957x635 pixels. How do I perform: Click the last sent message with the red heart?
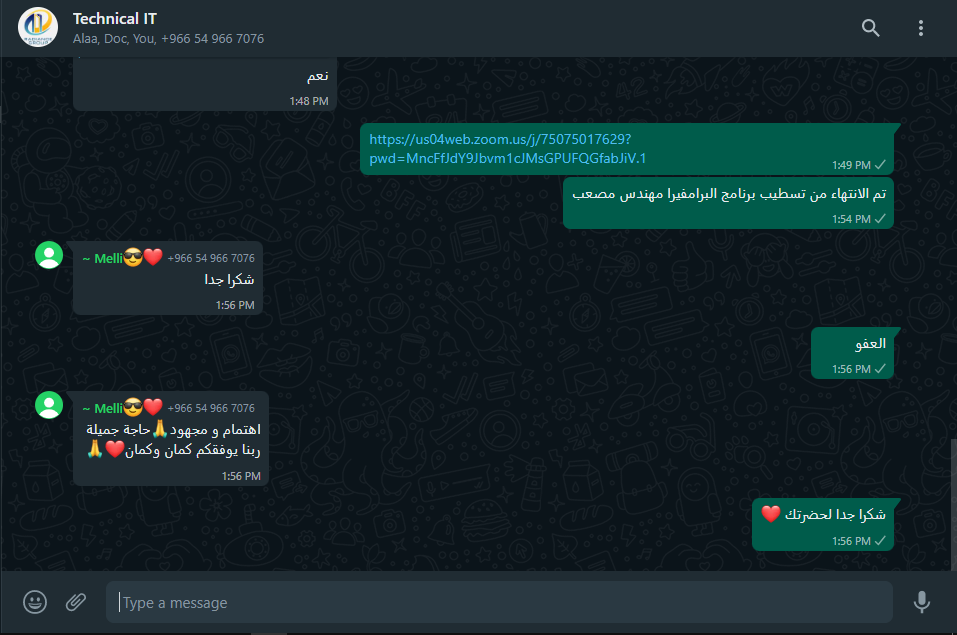pyautogui.click(x=823, y=524)
